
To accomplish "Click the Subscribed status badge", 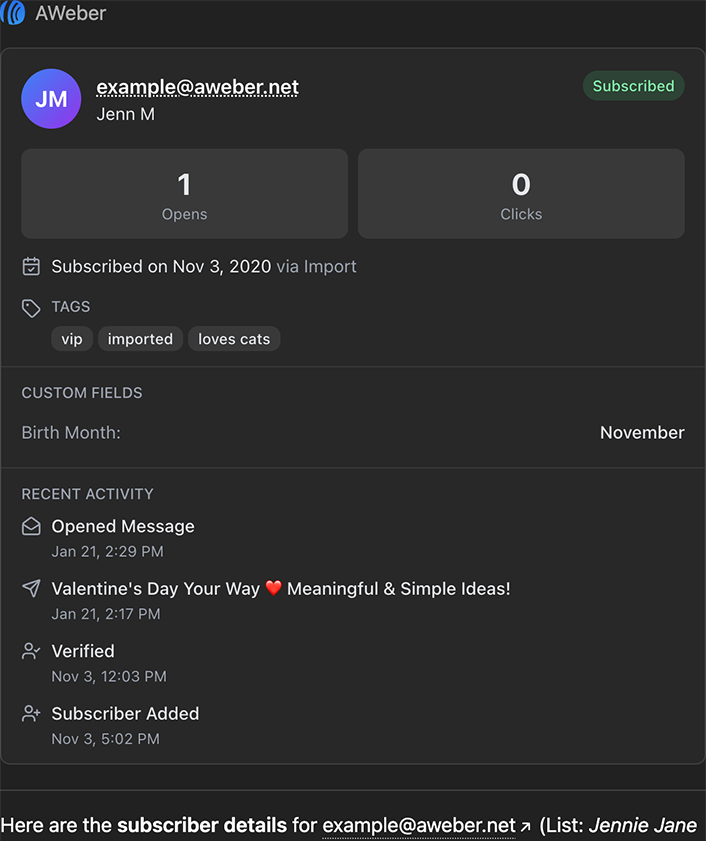I will (x=633, y=86).
